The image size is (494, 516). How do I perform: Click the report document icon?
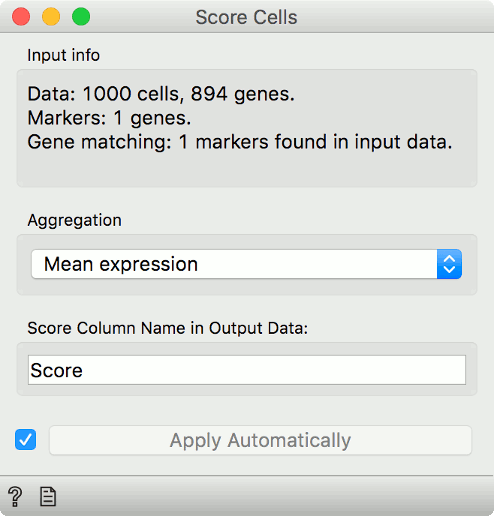[x=48, y=496]
